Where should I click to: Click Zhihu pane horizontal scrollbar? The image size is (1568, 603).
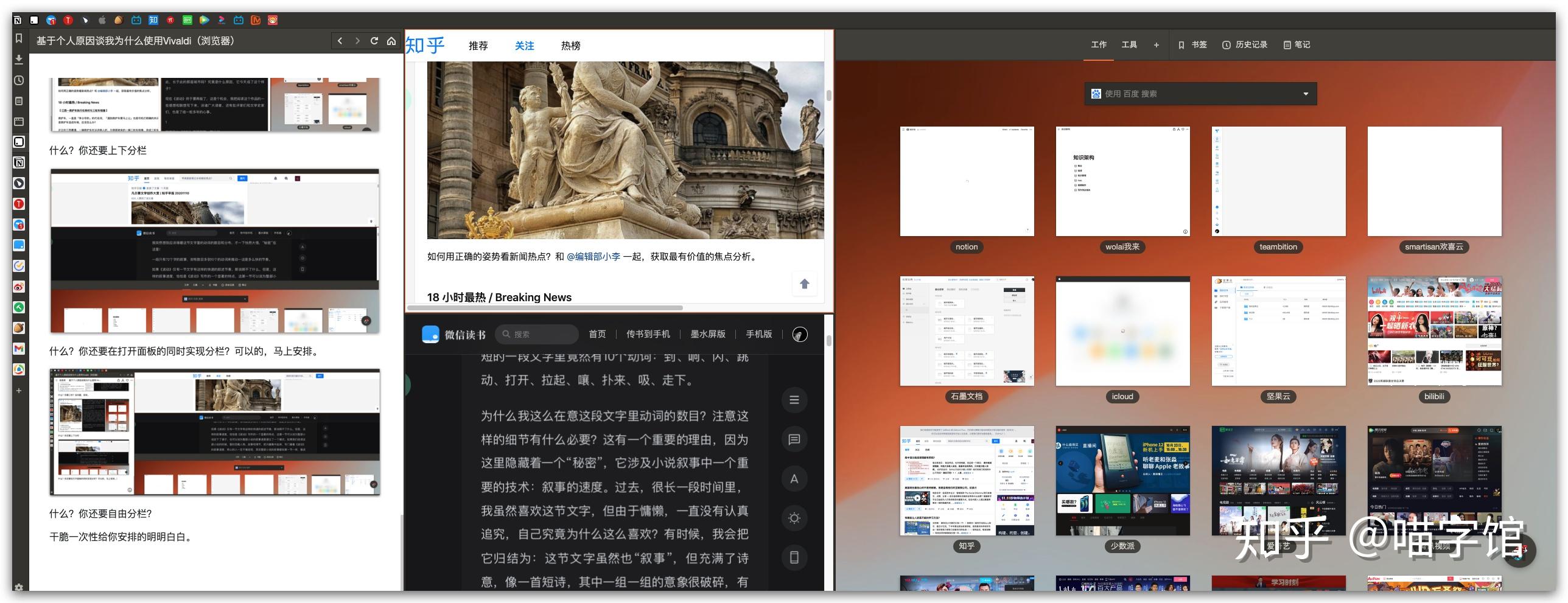(x=545, y=308)
